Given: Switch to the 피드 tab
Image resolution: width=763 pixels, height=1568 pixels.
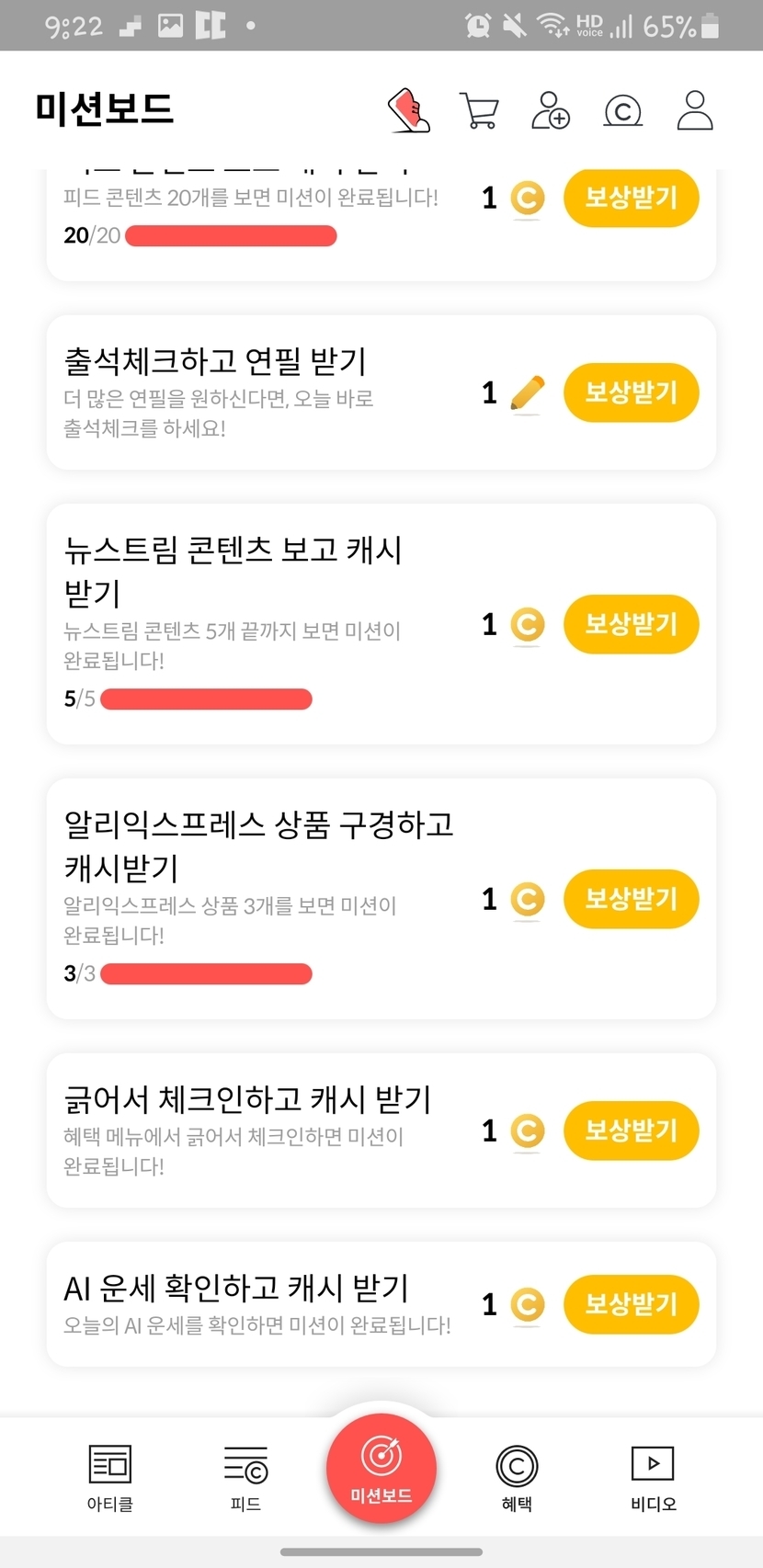Looking at the screenshot, I should pyautogui.click(x=245, y=1477).
